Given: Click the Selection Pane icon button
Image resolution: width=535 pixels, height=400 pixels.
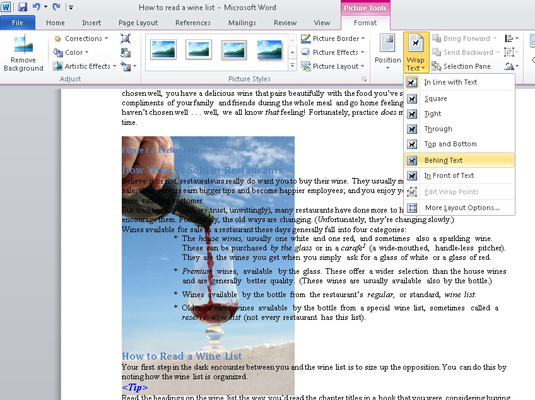Looking at the screenshot, I should click(436, 66).
